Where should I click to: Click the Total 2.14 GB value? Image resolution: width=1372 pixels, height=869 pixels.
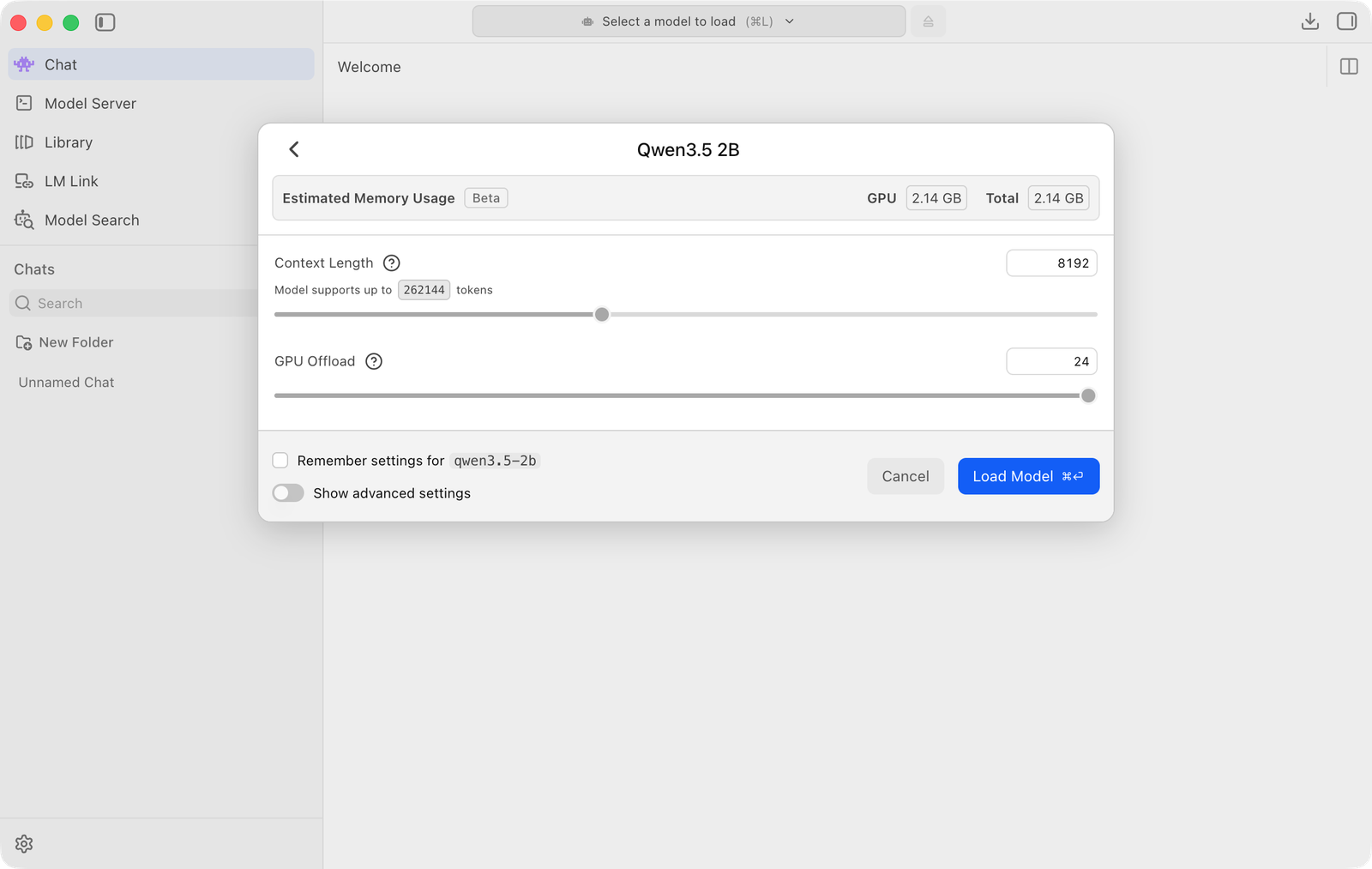pos(1059,198)
